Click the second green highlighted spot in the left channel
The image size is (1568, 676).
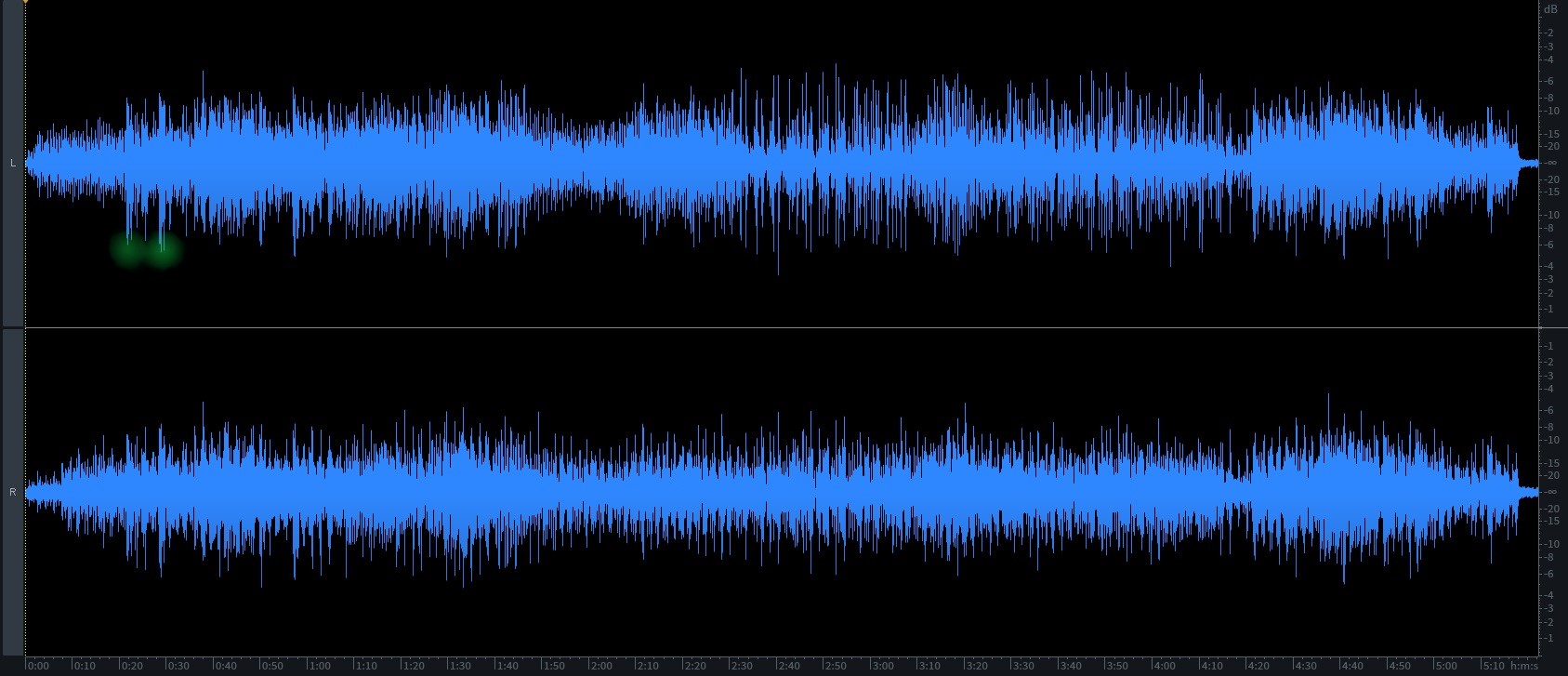coord(164,250)
